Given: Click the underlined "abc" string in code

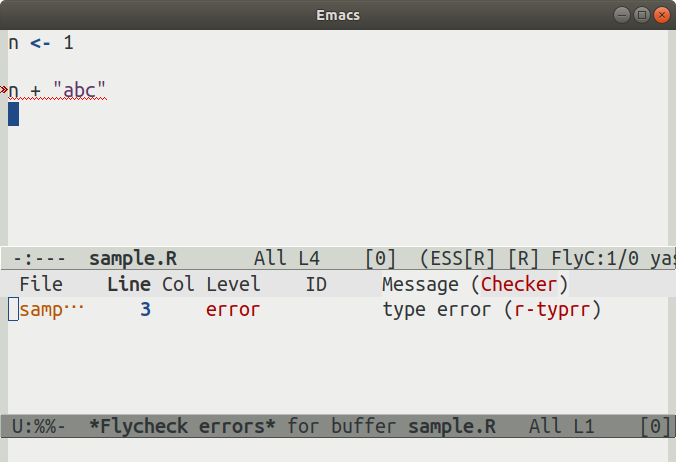Looking at the screenshot, I should (x=80, y=92).
